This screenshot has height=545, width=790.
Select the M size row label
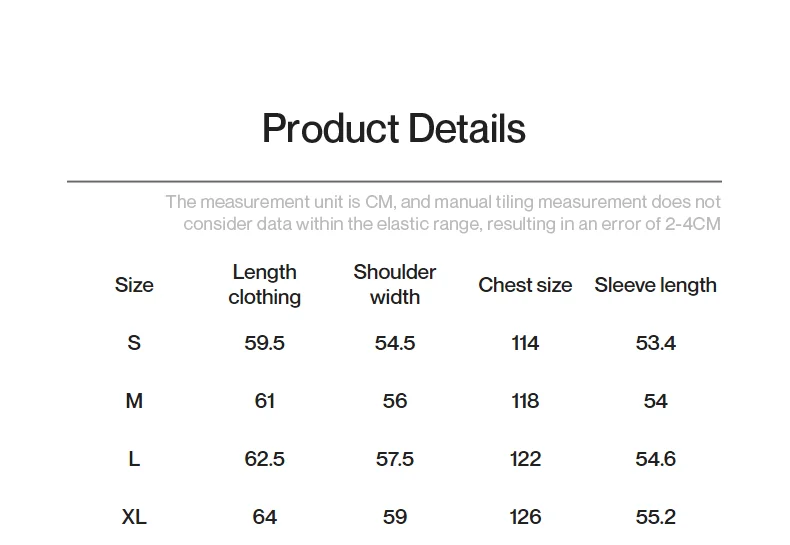134,401
